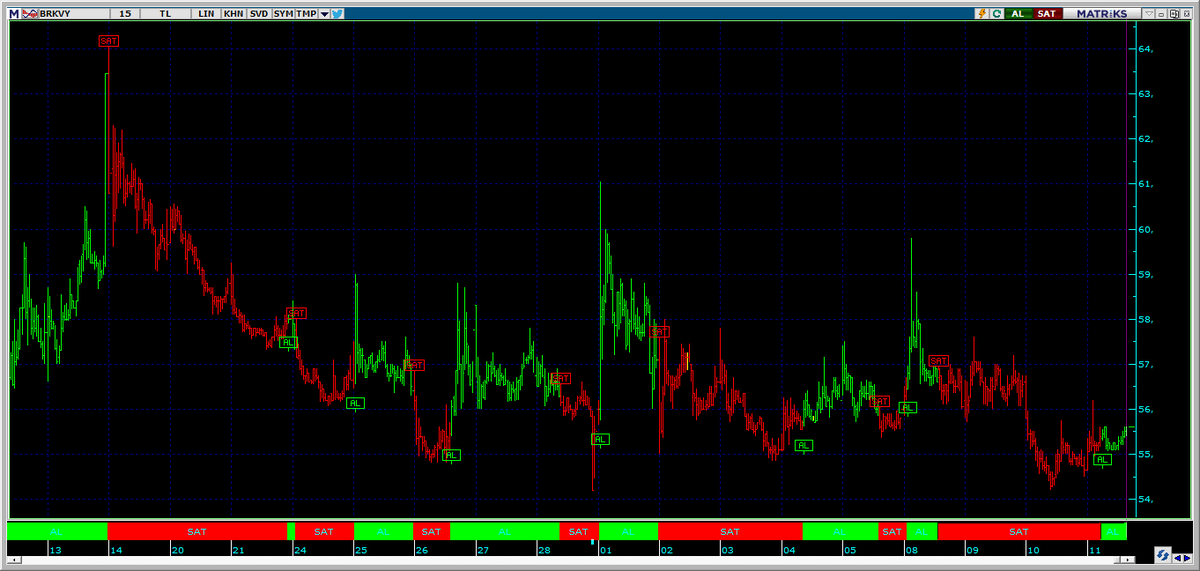1200x571 pixels.
Task: Click the AL band above date 27
Action: [504, 531]
